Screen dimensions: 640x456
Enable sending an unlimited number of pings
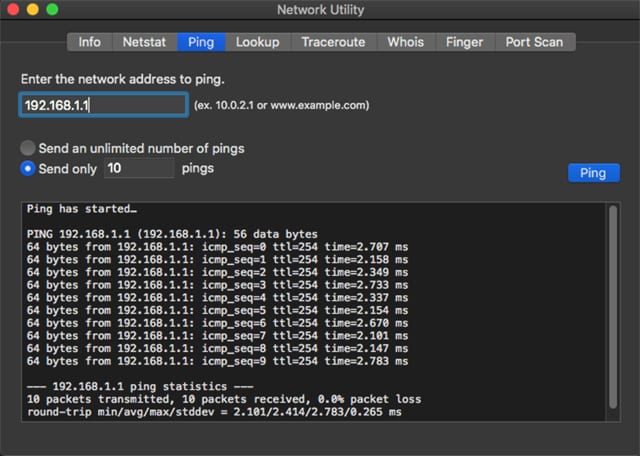[28, 148]
